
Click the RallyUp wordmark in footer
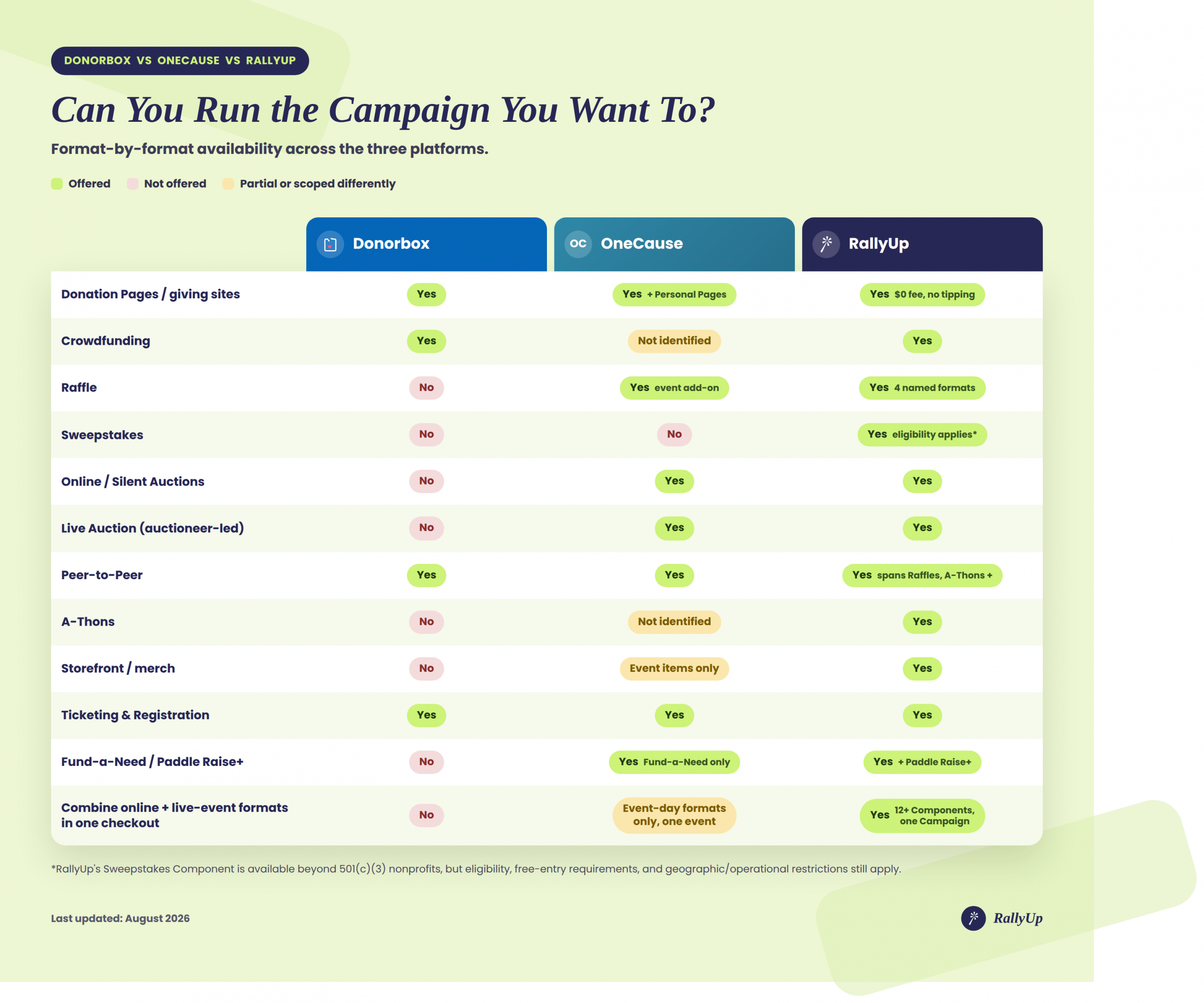[1018, 918]
